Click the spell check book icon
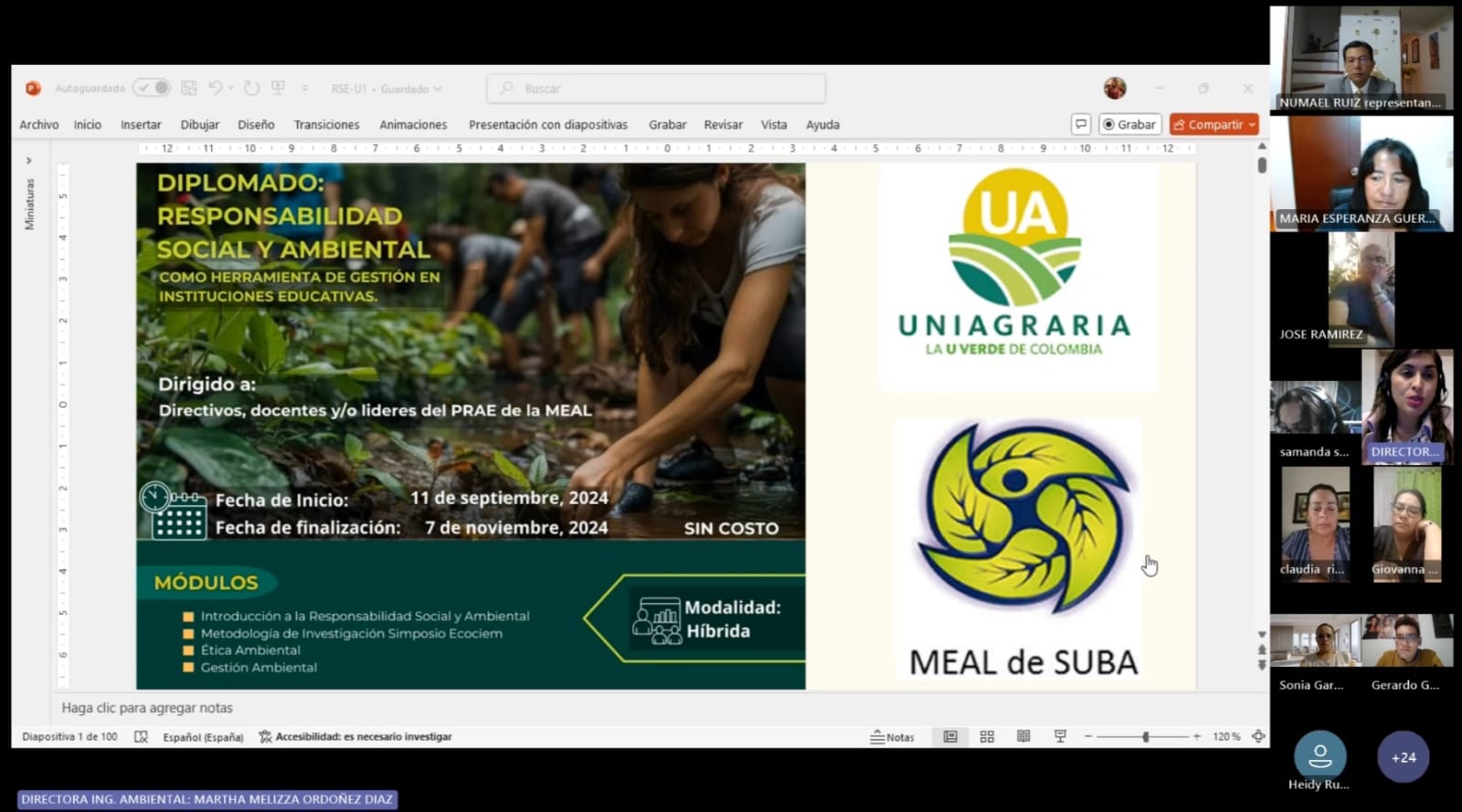The image size is (1462, 812). (x=141, y=737)
